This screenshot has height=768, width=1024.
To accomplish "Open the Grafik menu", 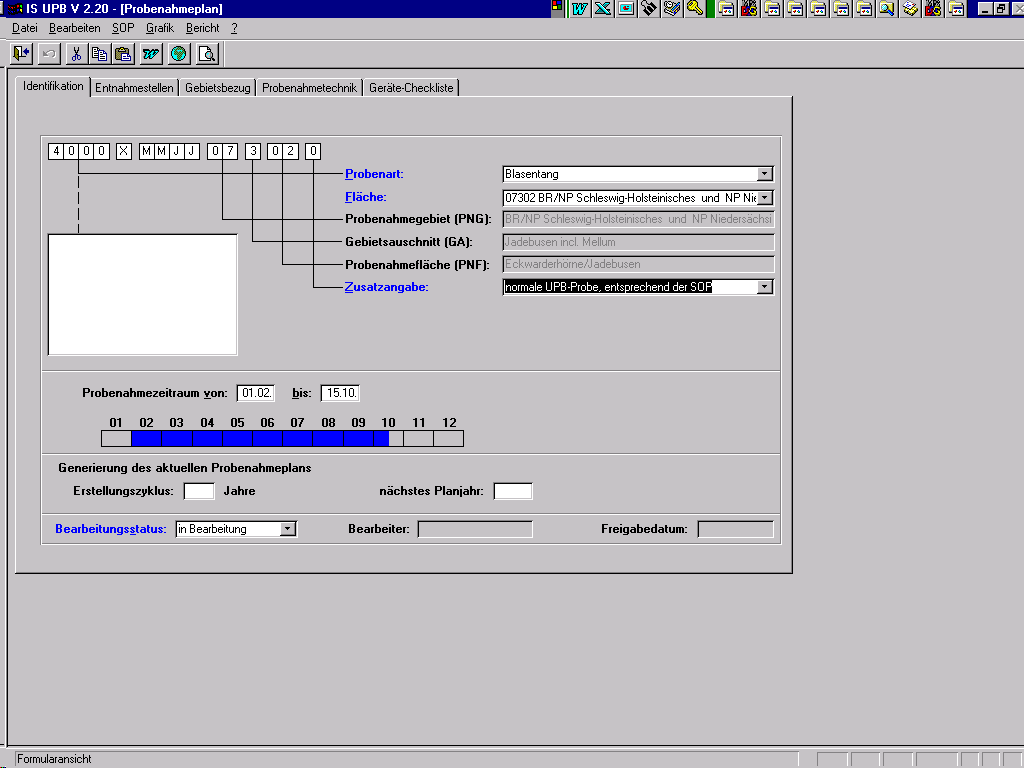I will [160, 28].
